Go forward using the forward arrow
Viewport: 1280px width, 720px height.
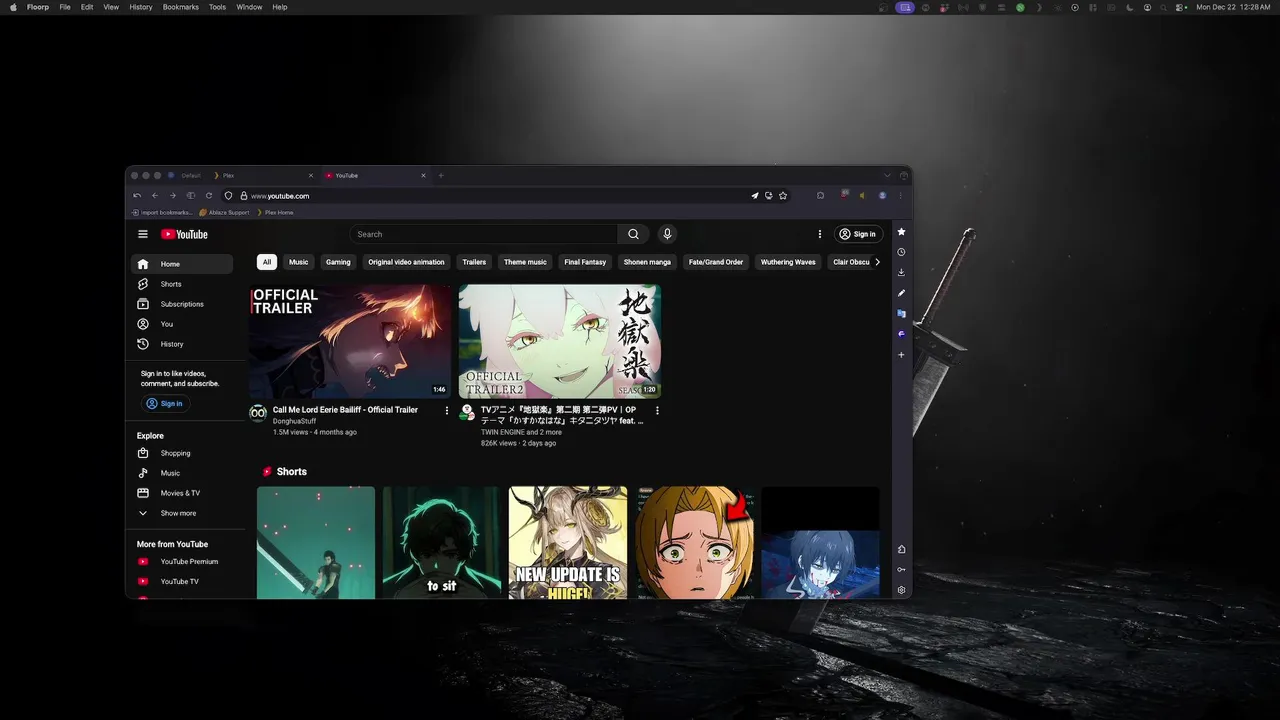173,196
